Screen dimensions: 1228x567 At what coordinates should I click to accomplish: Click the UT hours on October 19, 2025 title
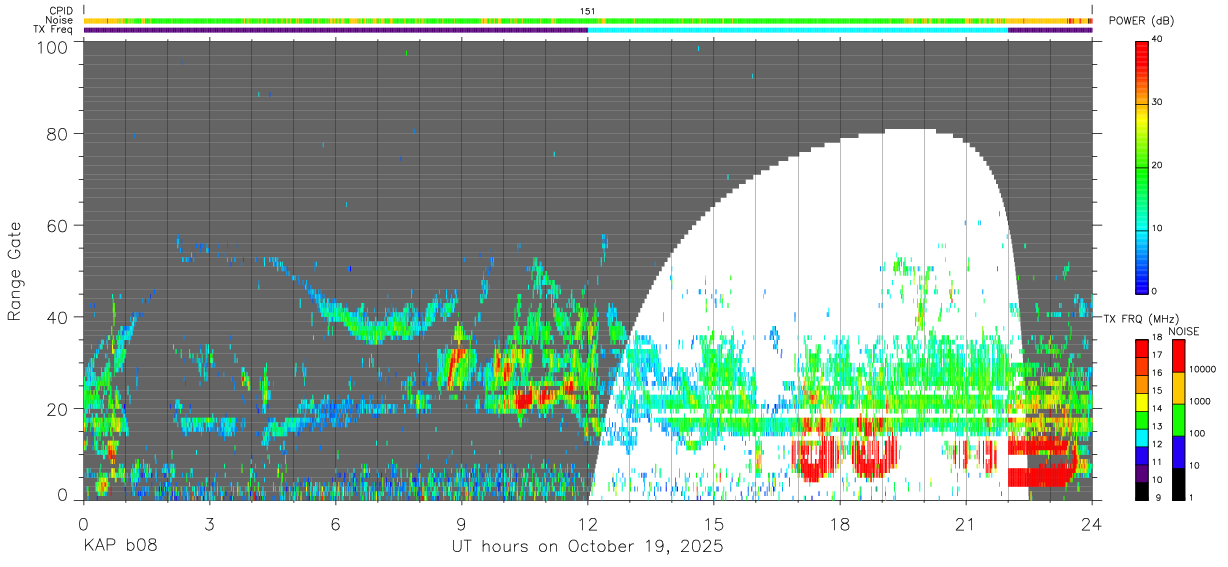click(588, 548)
